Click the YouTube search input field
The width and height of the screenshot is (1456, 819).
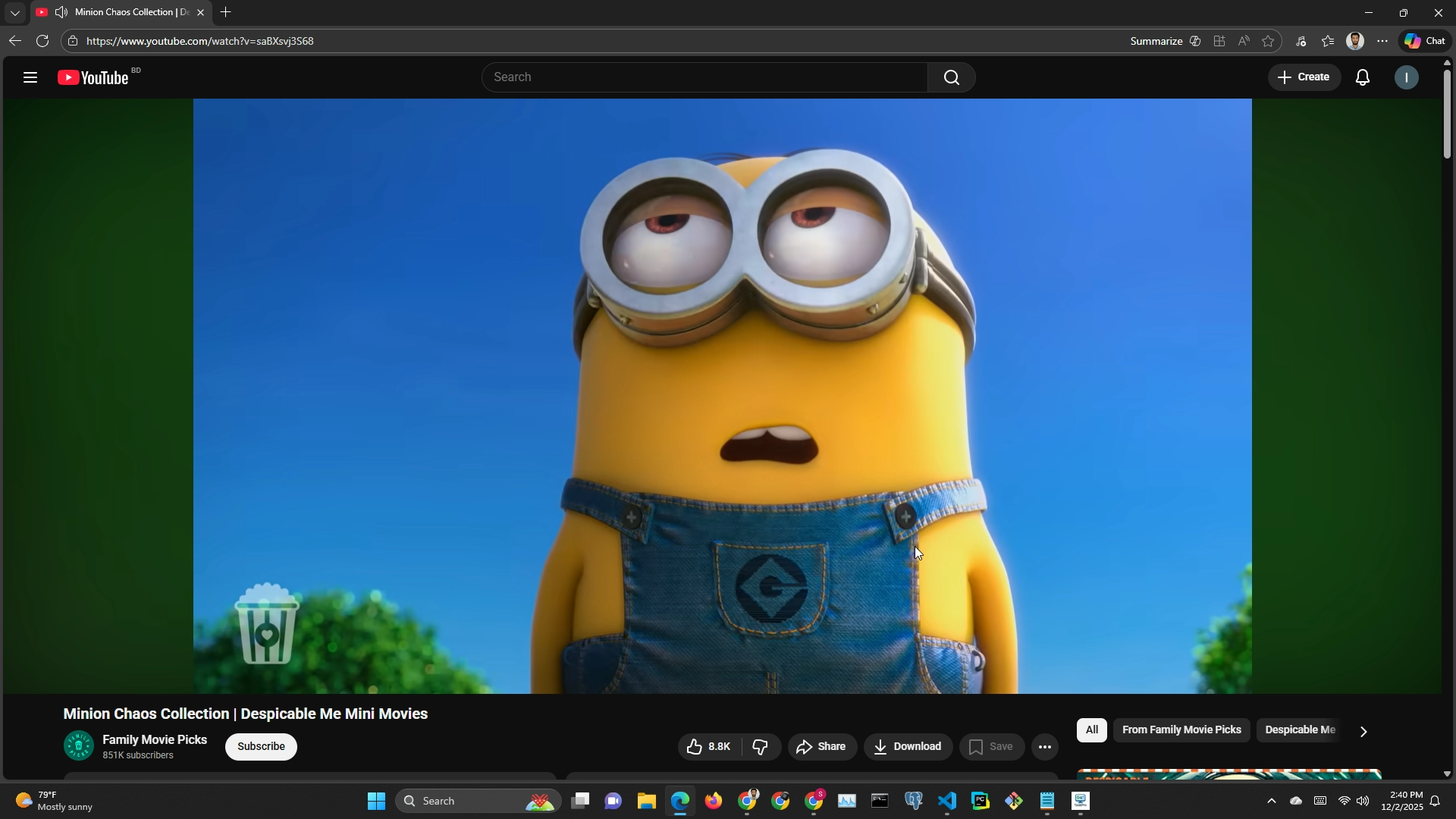coord(705,77)
